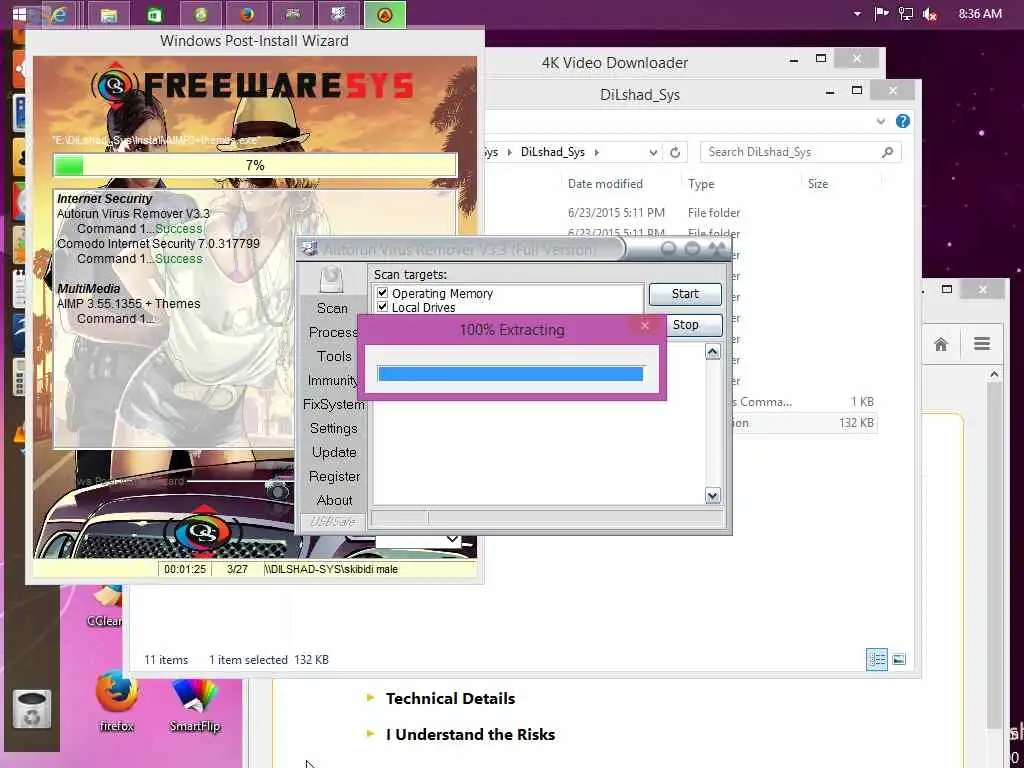Toggle the Local Drives checkbox
Image resolution: width=1024 pixels, height=768 pixels.
[x=383, y=307]
